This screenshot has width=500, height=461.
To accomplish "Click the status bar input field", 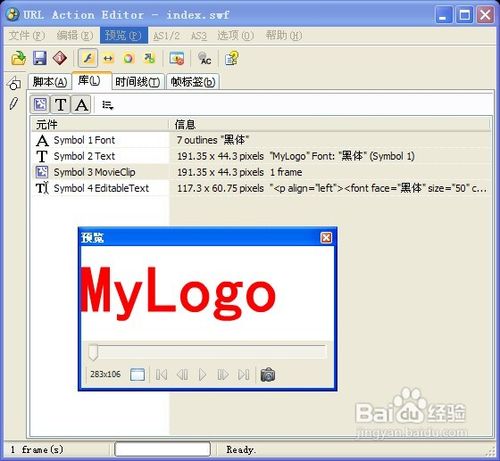I will tap(162, 449).
